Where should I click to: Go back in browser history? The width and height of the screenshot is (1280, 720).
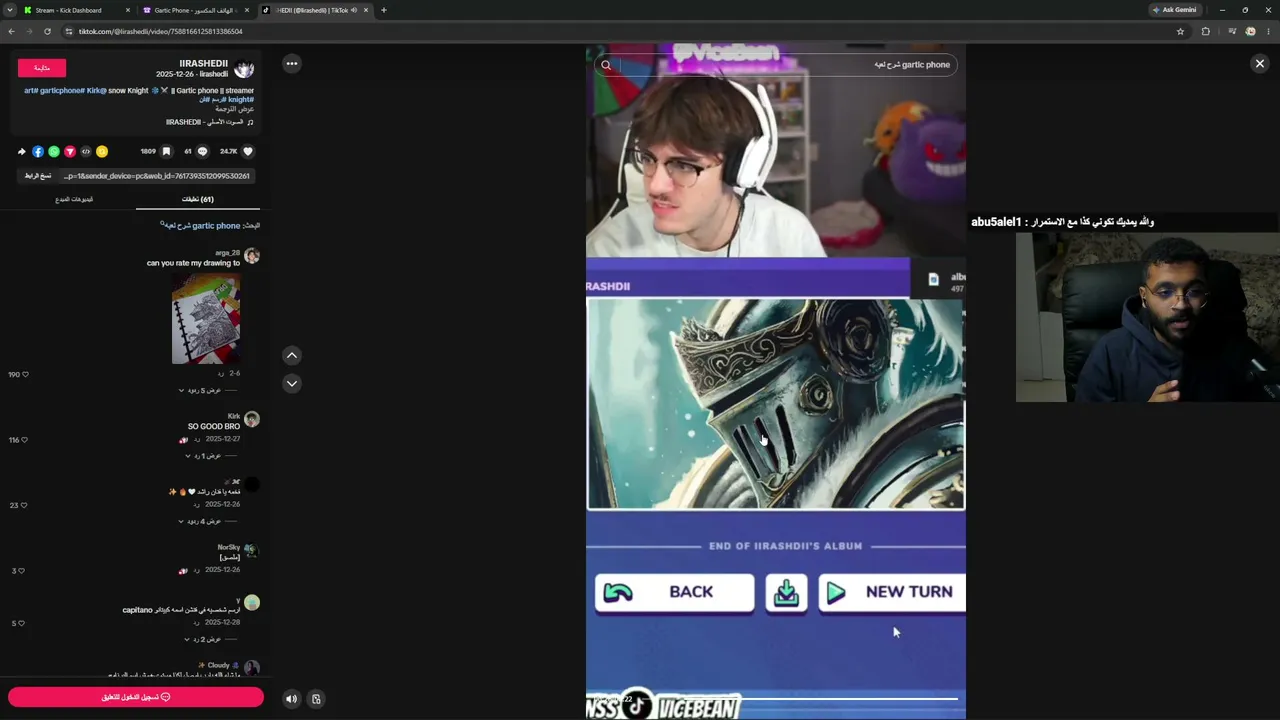point(11,31)
